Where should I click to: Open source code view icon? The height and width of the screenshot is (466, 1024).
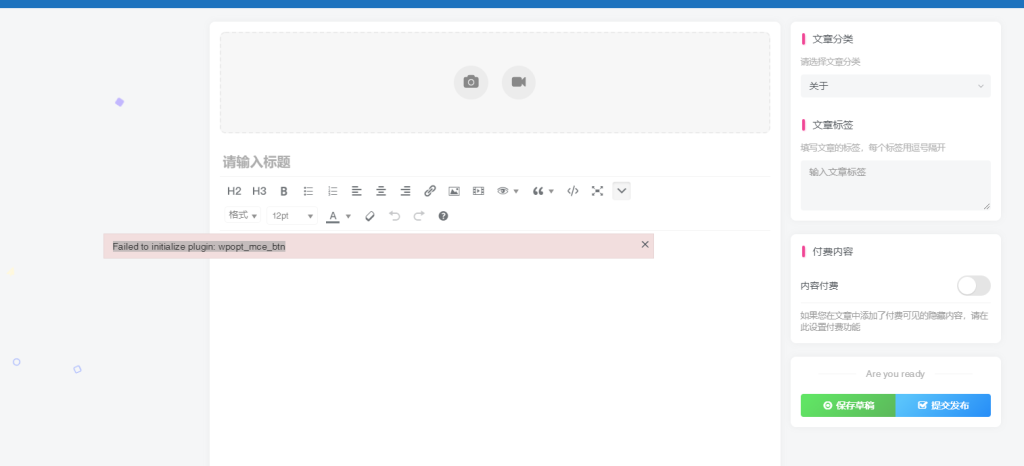click(x=573, y=191)
